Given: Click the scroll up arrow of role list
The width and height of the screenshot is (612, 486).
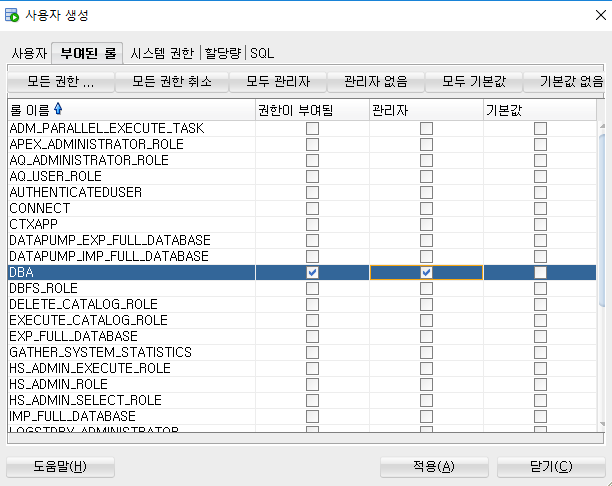Looking at the screenshot, I should click(602, 126).
